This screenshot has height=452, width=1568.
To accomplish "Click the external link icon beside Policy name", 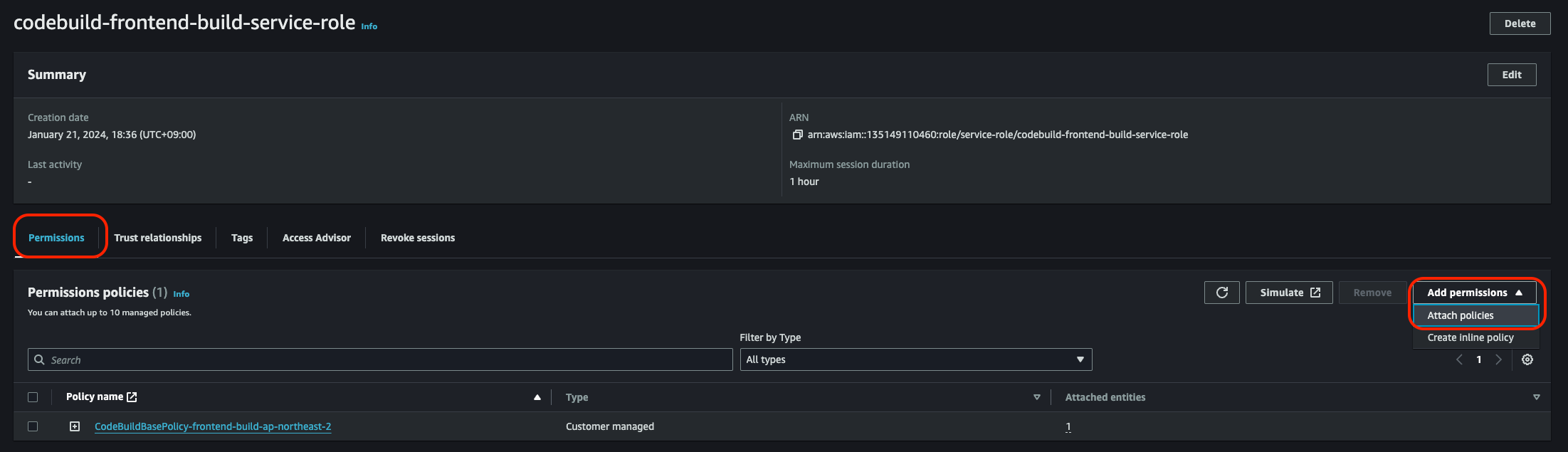I will click(x=132, y=397).
